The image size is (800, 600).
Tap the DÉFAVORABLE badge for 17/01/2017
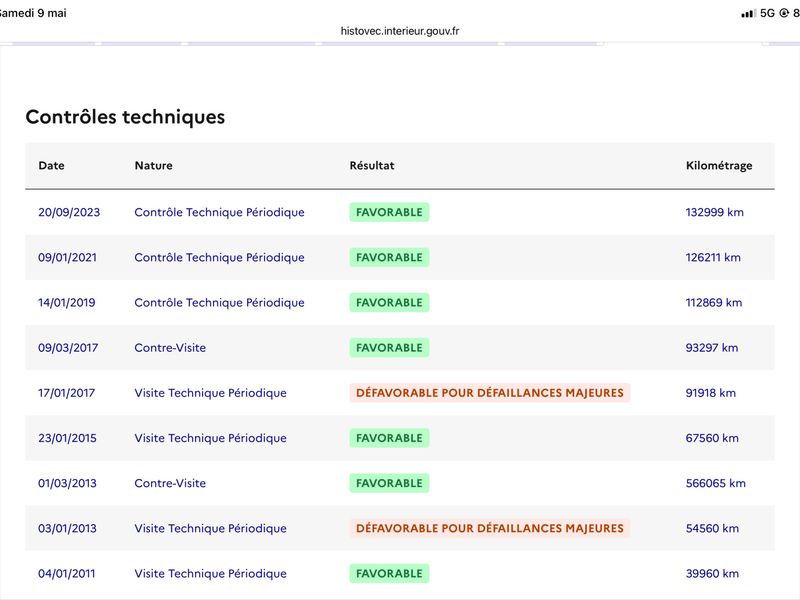tap(490, 393)
